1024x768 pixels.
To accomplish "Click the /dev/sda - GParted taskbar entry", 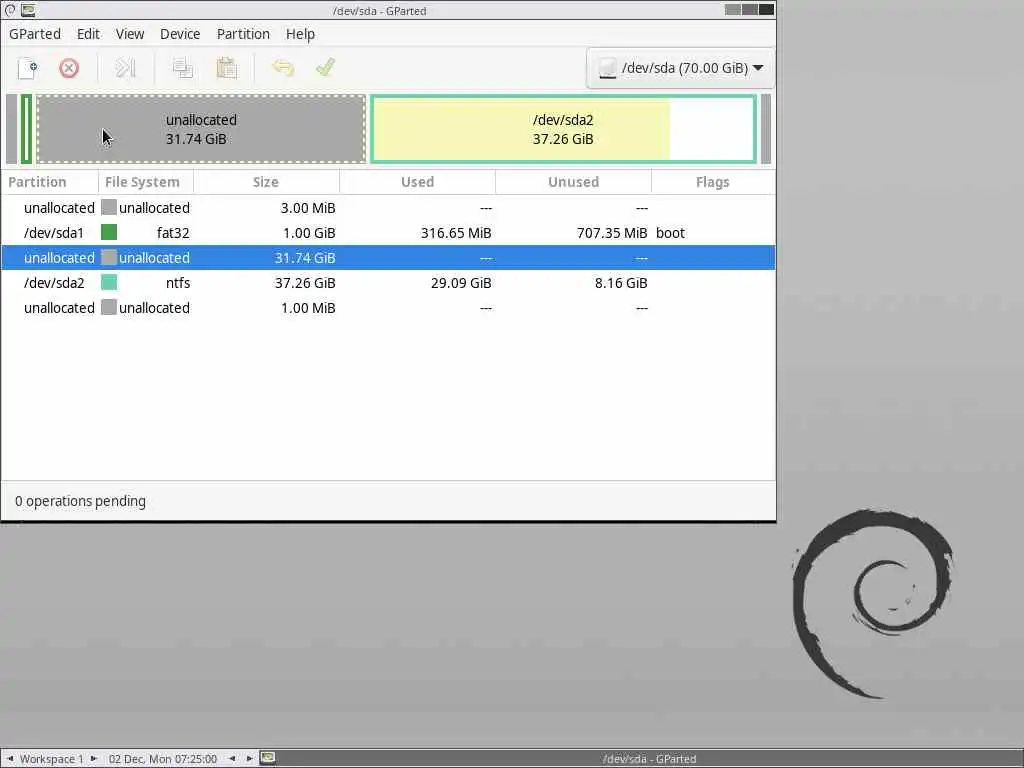I will coord(649,759).
